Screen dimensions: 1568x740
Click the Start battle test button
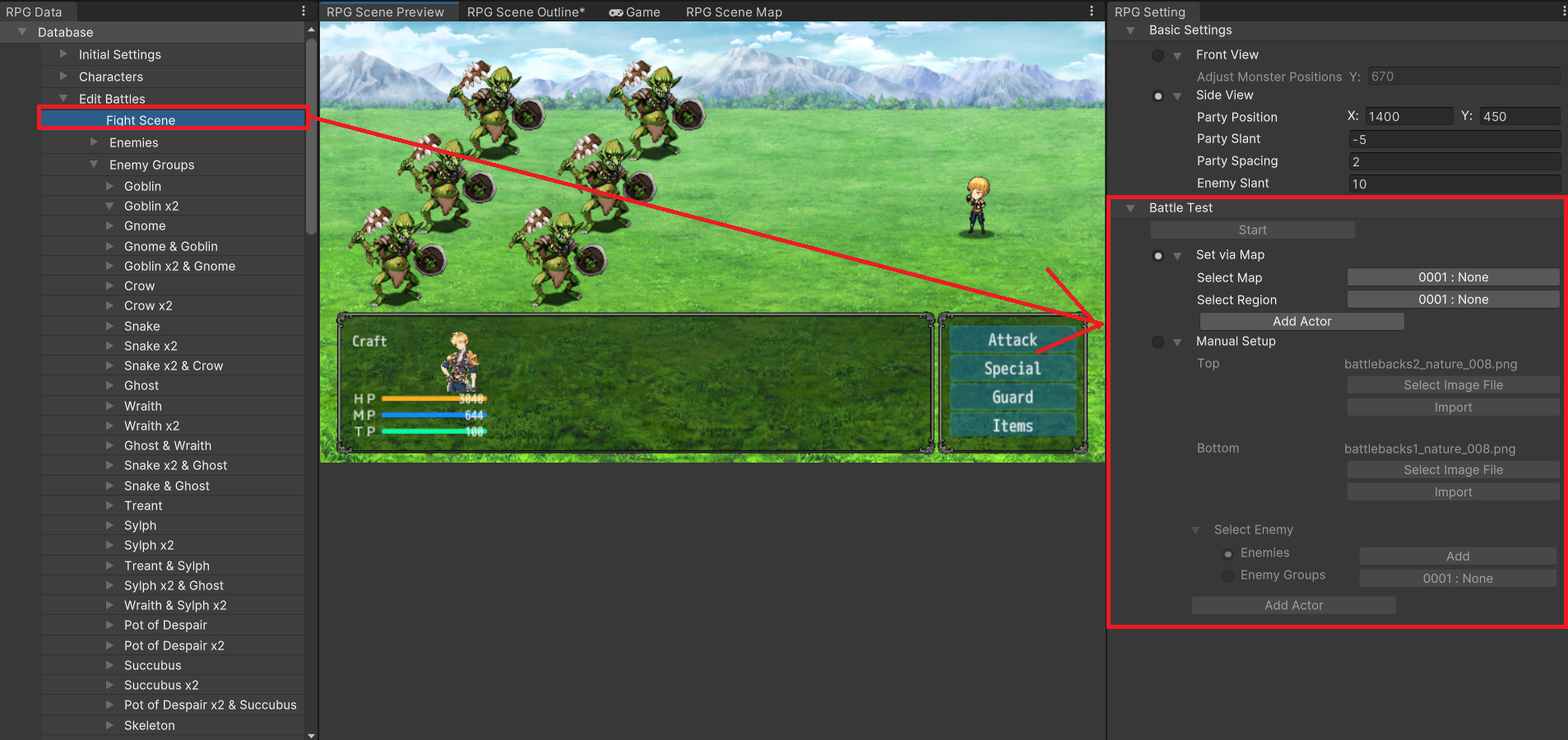(1252, 230)
